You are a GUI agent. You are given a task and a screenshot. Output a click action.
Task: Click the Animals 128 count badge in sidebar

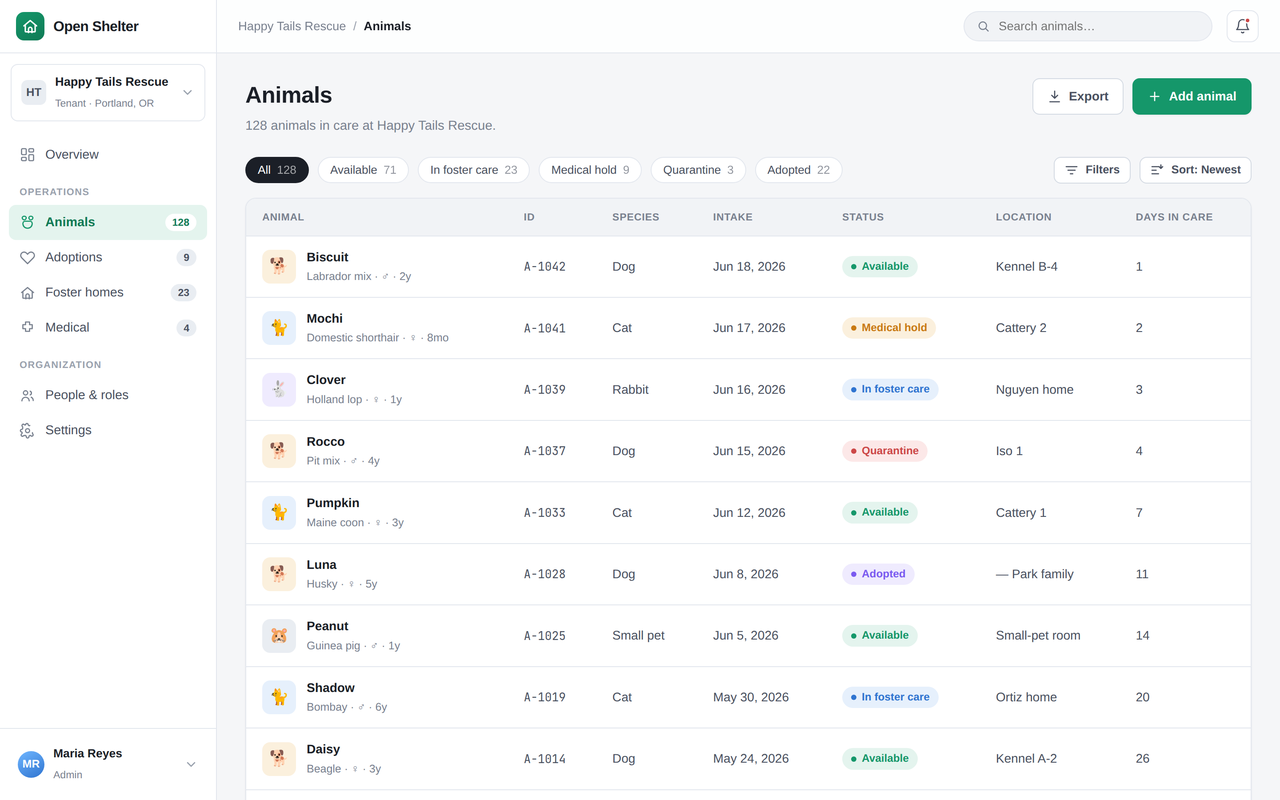(181, 222)
